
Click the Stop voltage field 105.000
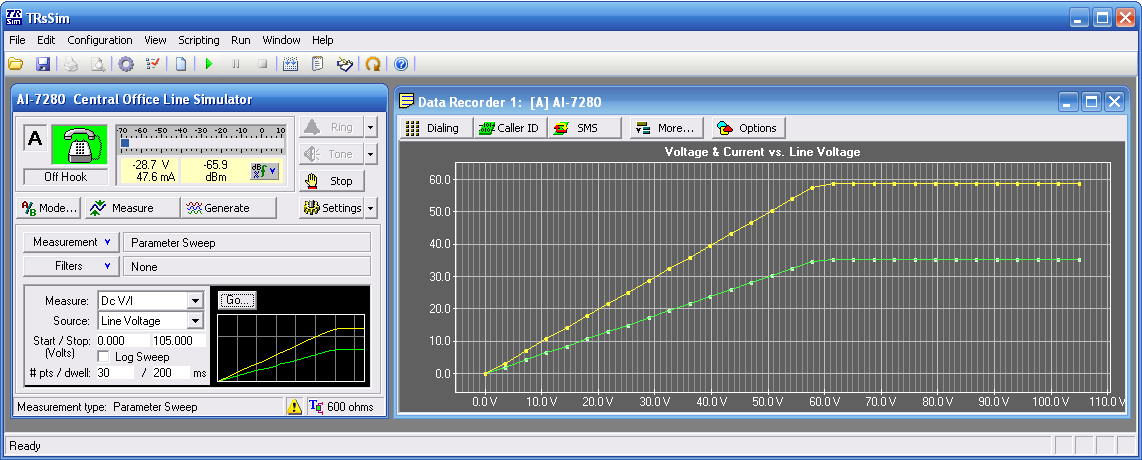(178, 341)
